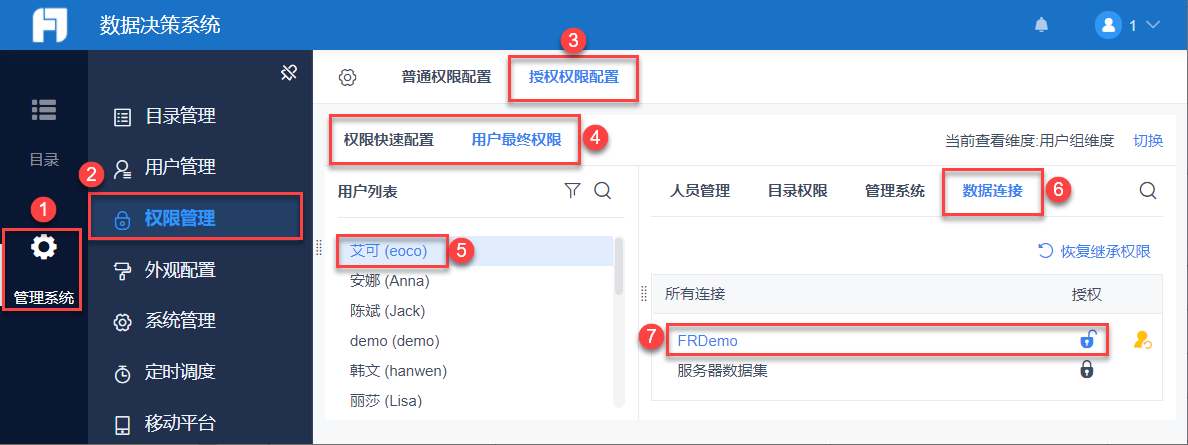Click the 目录 list icon in the left rail
This screenshot has width=1188, height=445.
[x=43, y=111]
